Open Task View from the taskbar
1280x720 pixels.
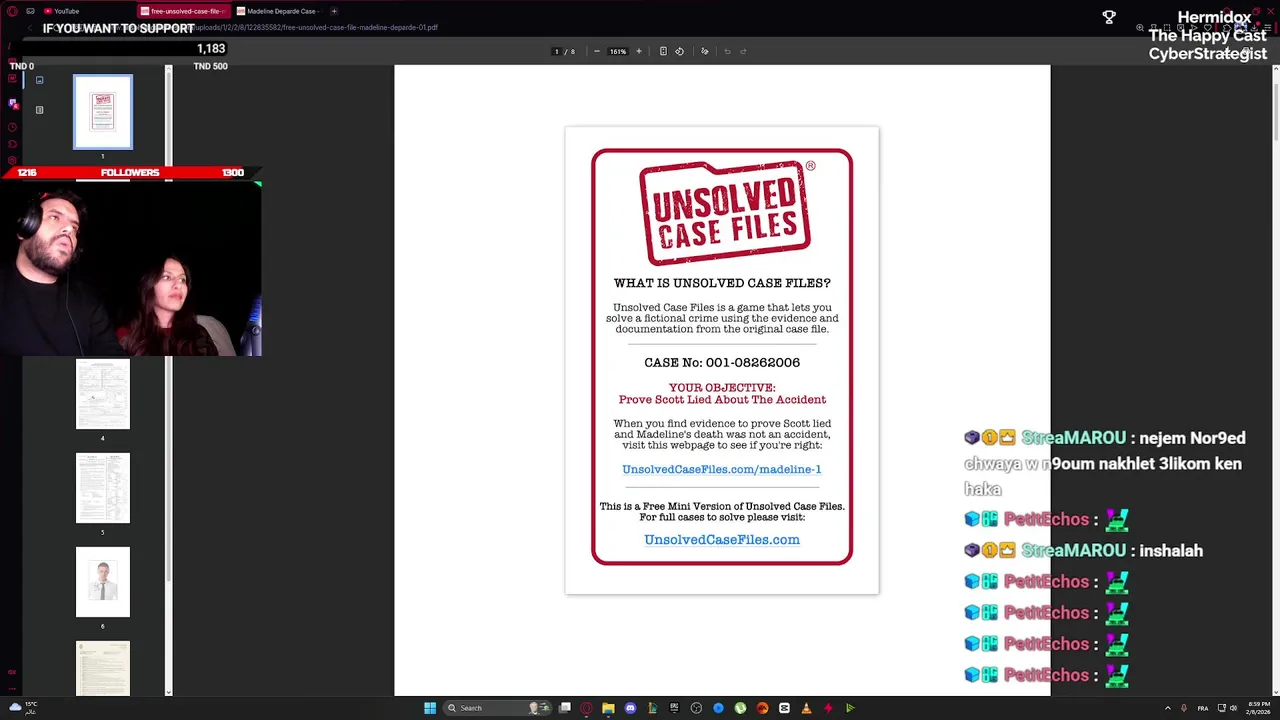pos(565,708)
